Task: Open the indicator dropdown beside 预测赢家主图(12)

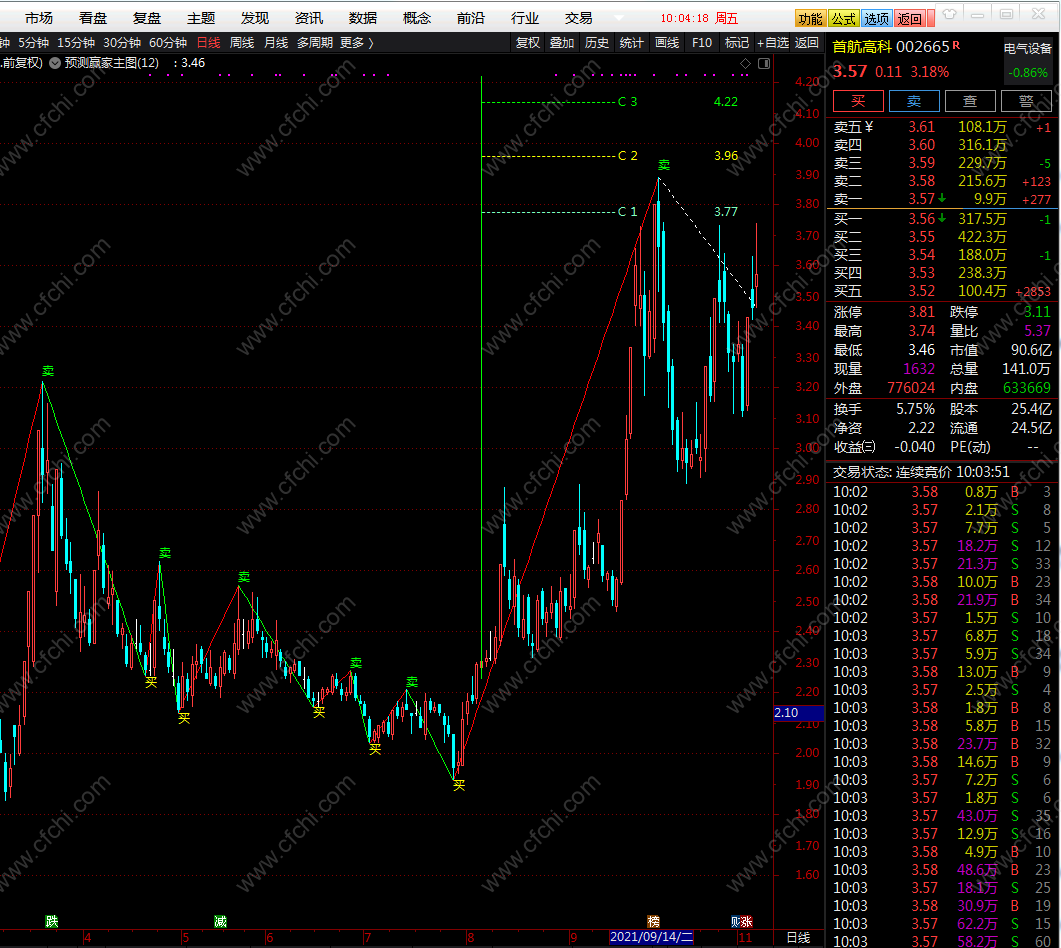Action: (55, 63)
